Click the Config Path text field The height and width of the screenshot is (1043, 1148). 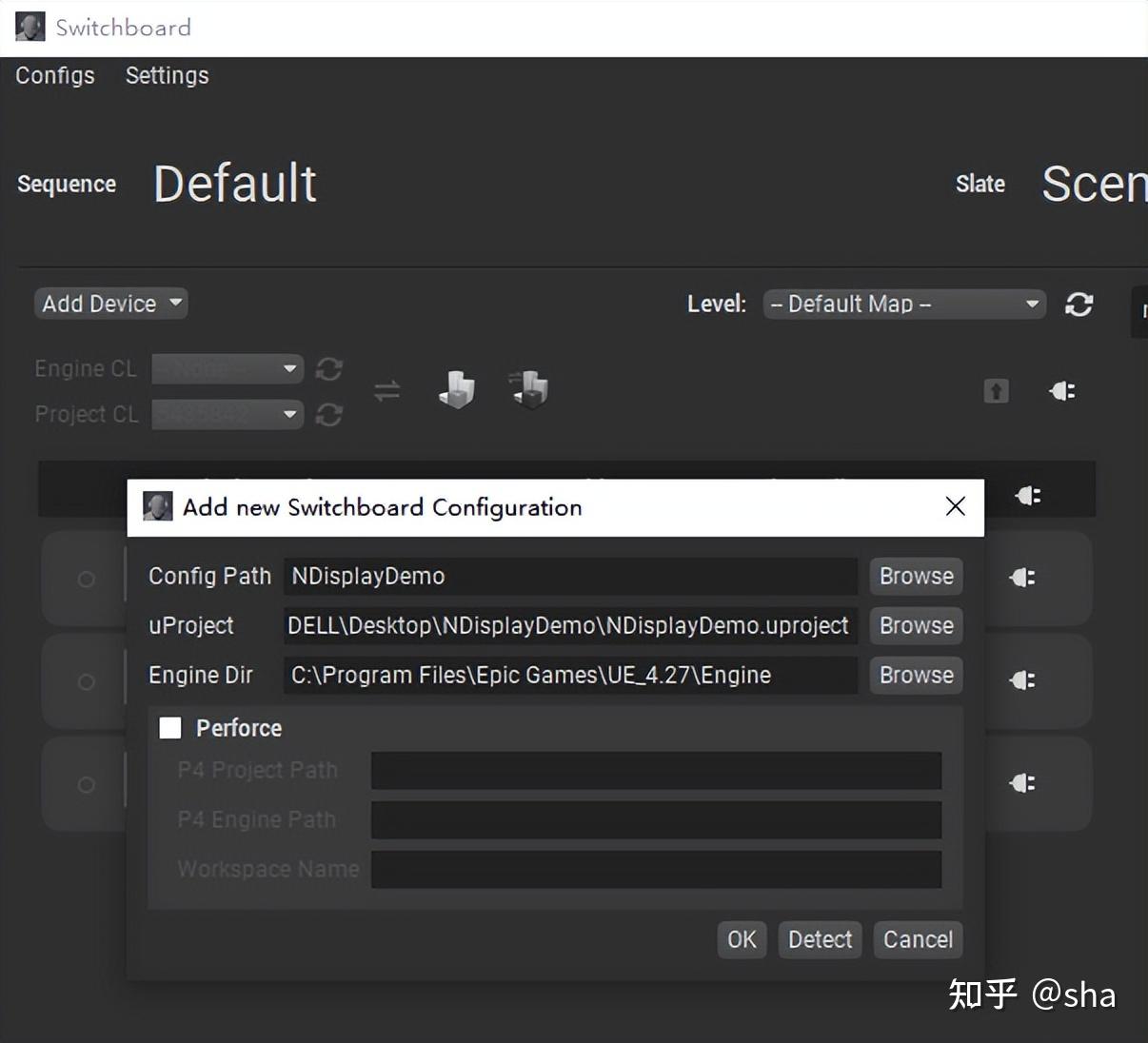(570, 577)
